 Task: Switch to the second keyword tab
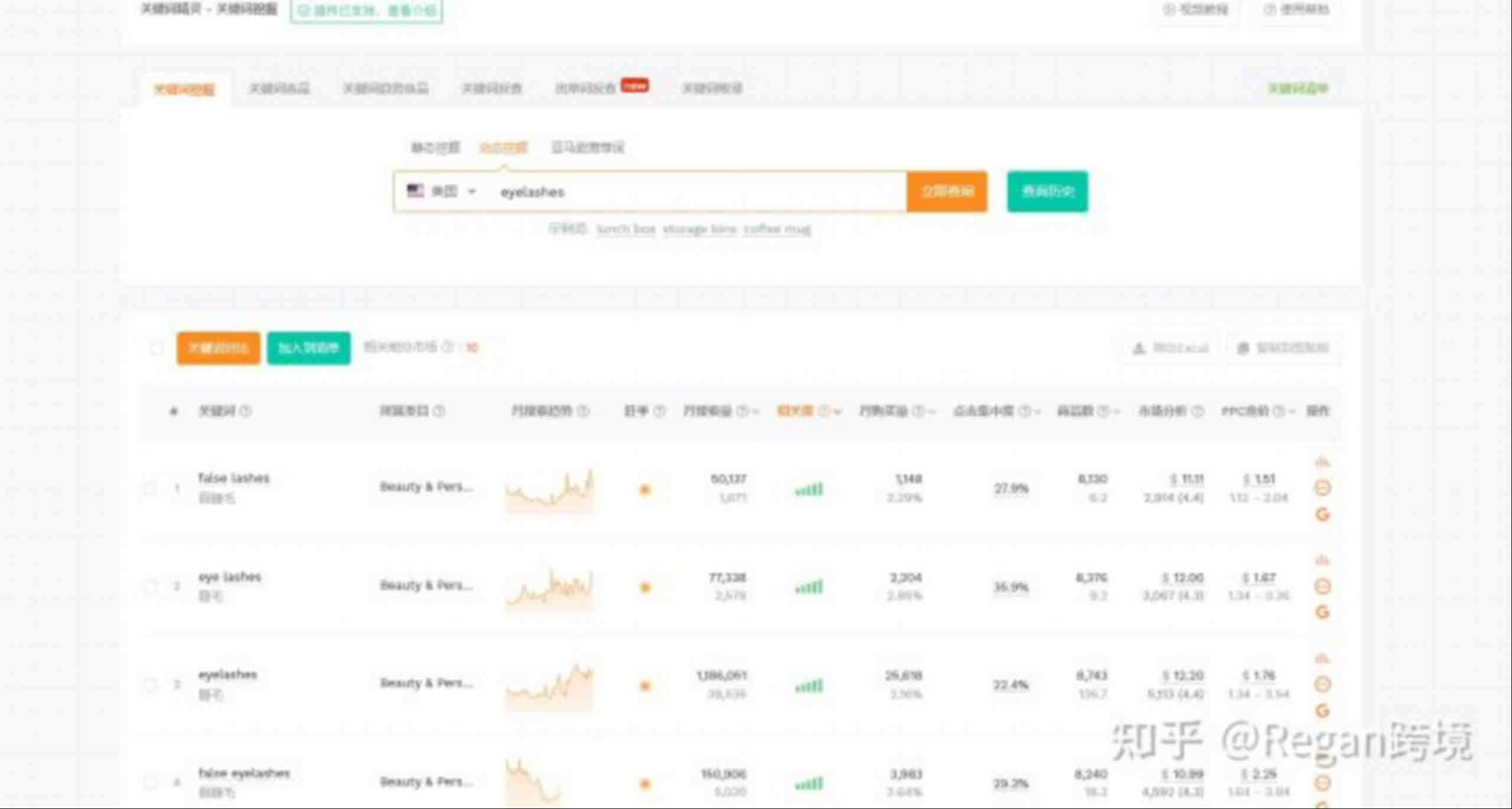[x=279, y=89]
